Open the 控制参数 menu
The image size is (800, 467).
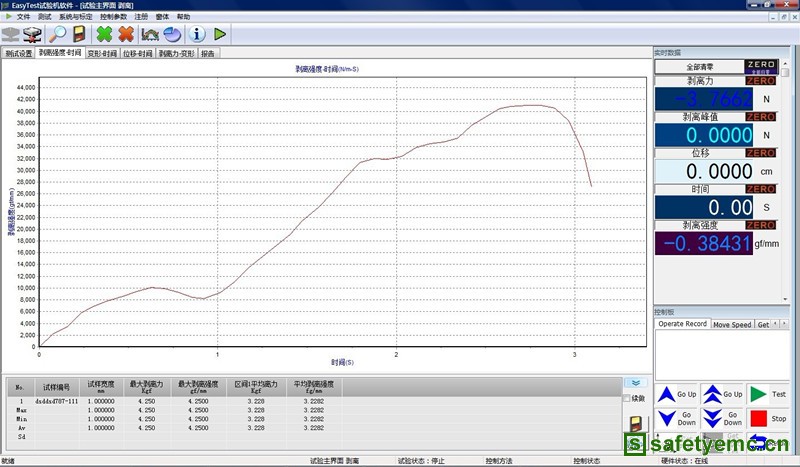113,17
